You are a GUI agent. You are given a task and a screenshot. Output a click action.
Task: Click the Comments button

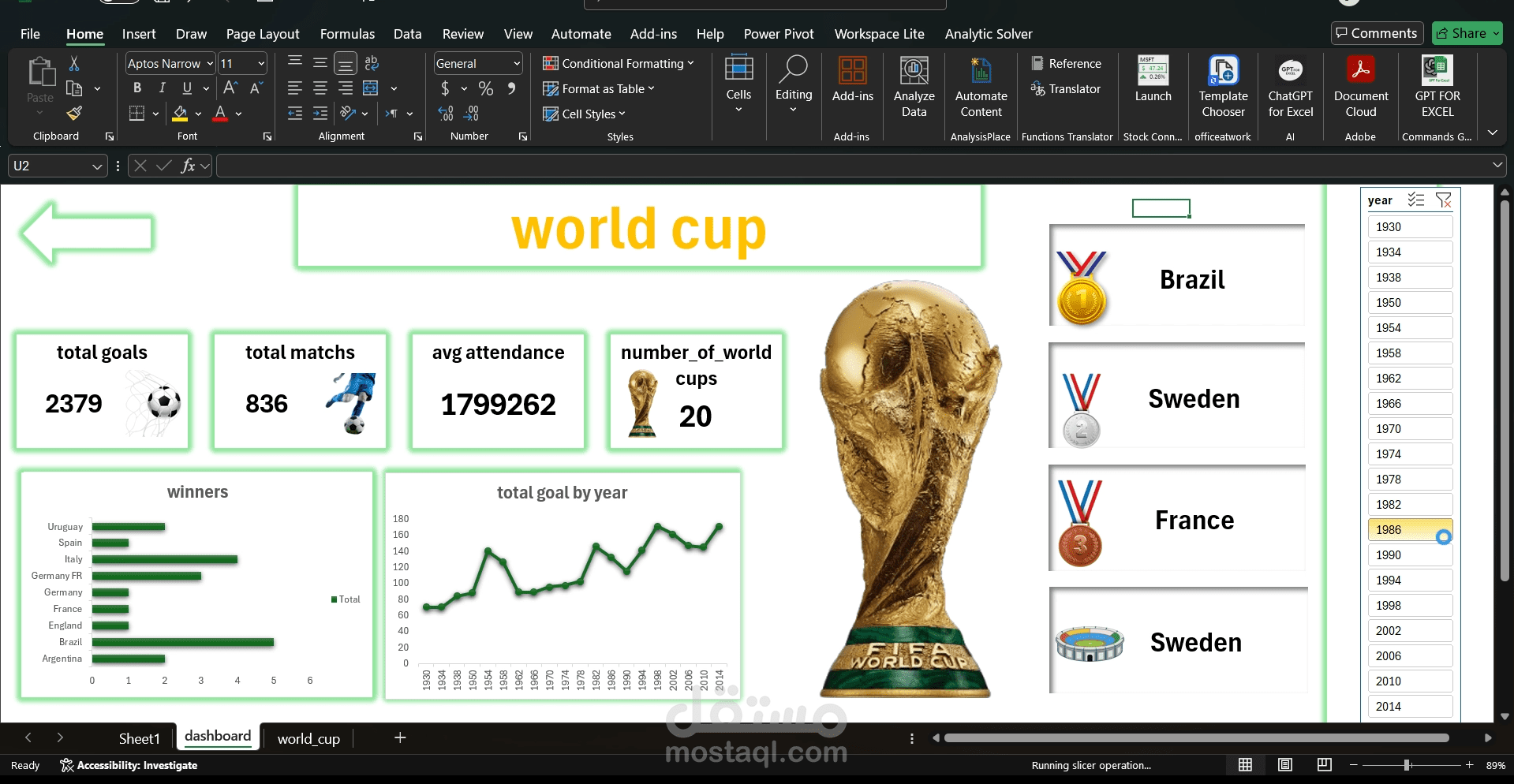1377,33
